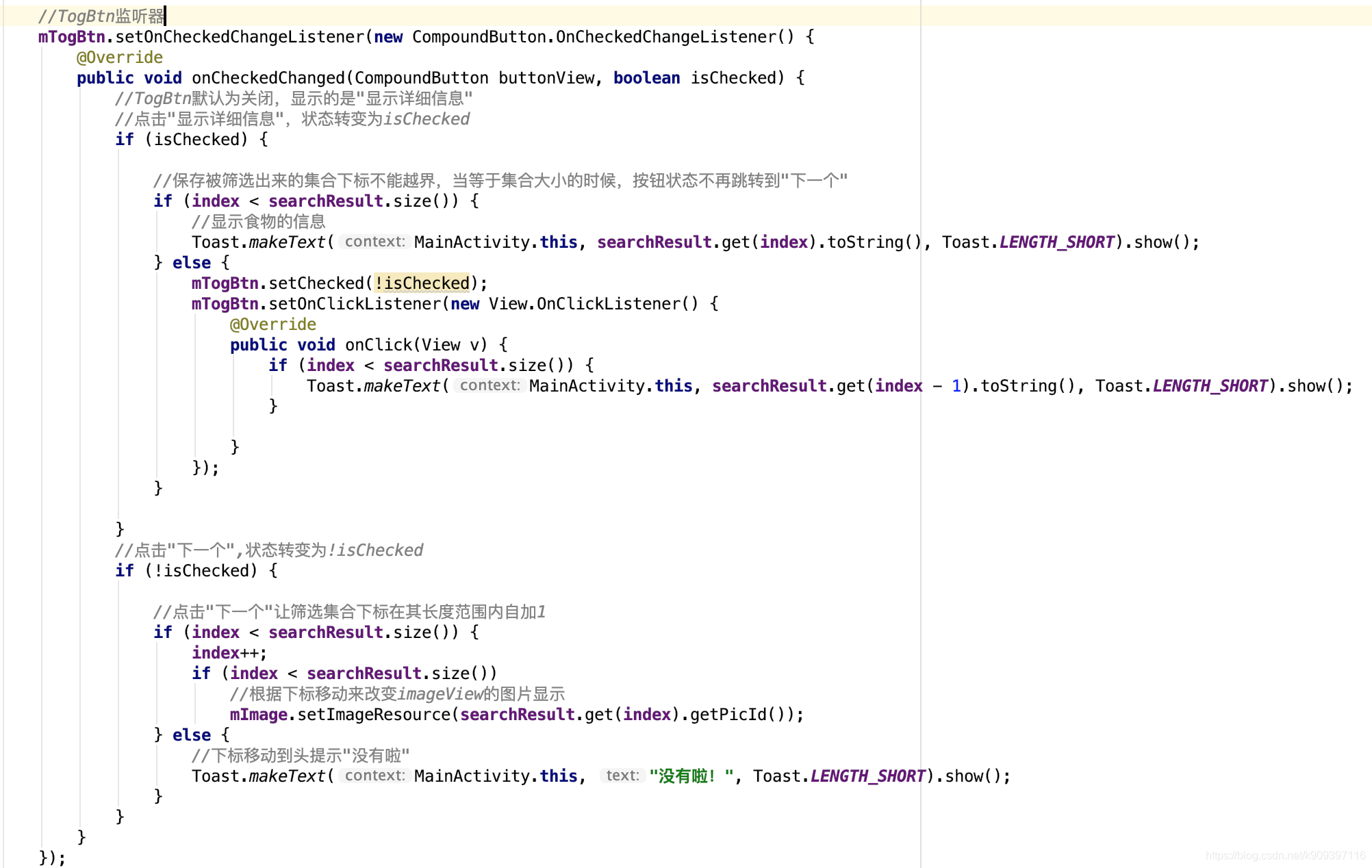
Task: Click the getPicId() method call
Action: click(737, 715)
